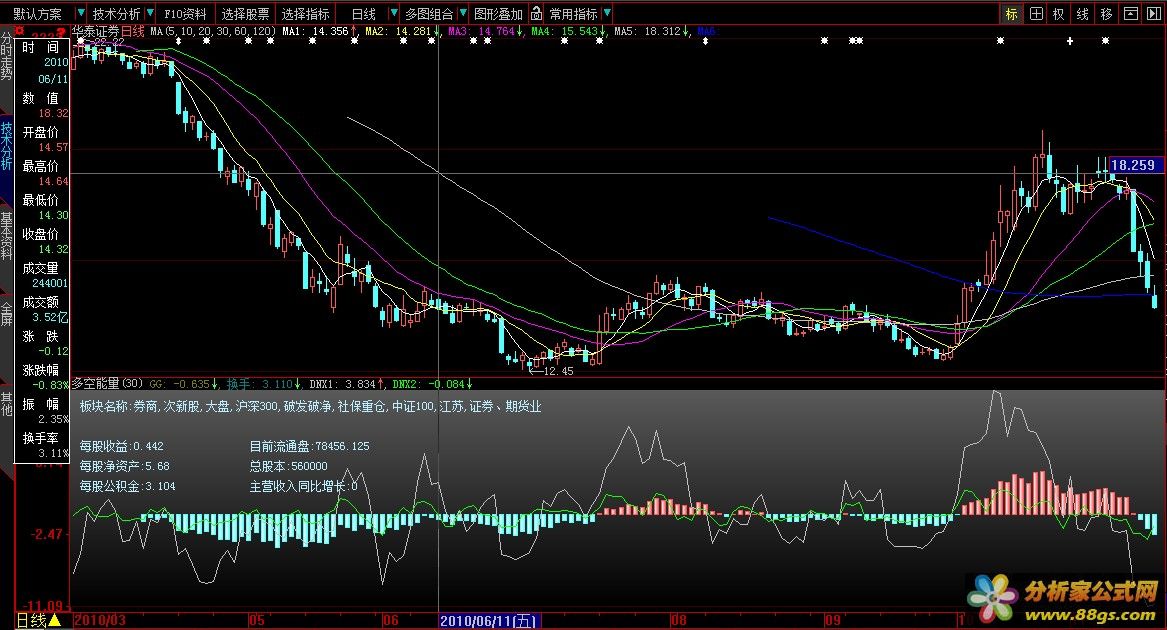This screenshot has width=1167, height=630.
Task: Click the 每股净资产:5.68 text
Action: (124, 466)
